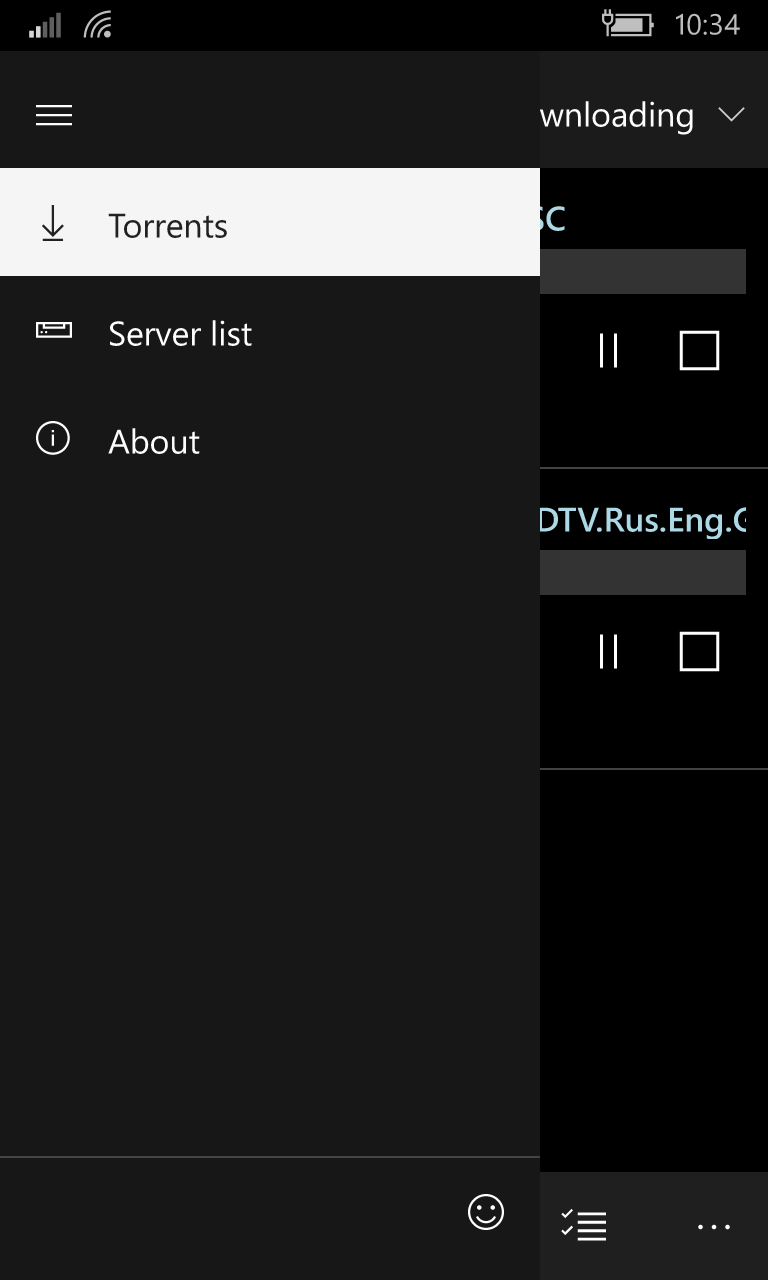The image size is (768, 1280).
Task: Open the multi-select list icon
Action: pos(584,1225)
